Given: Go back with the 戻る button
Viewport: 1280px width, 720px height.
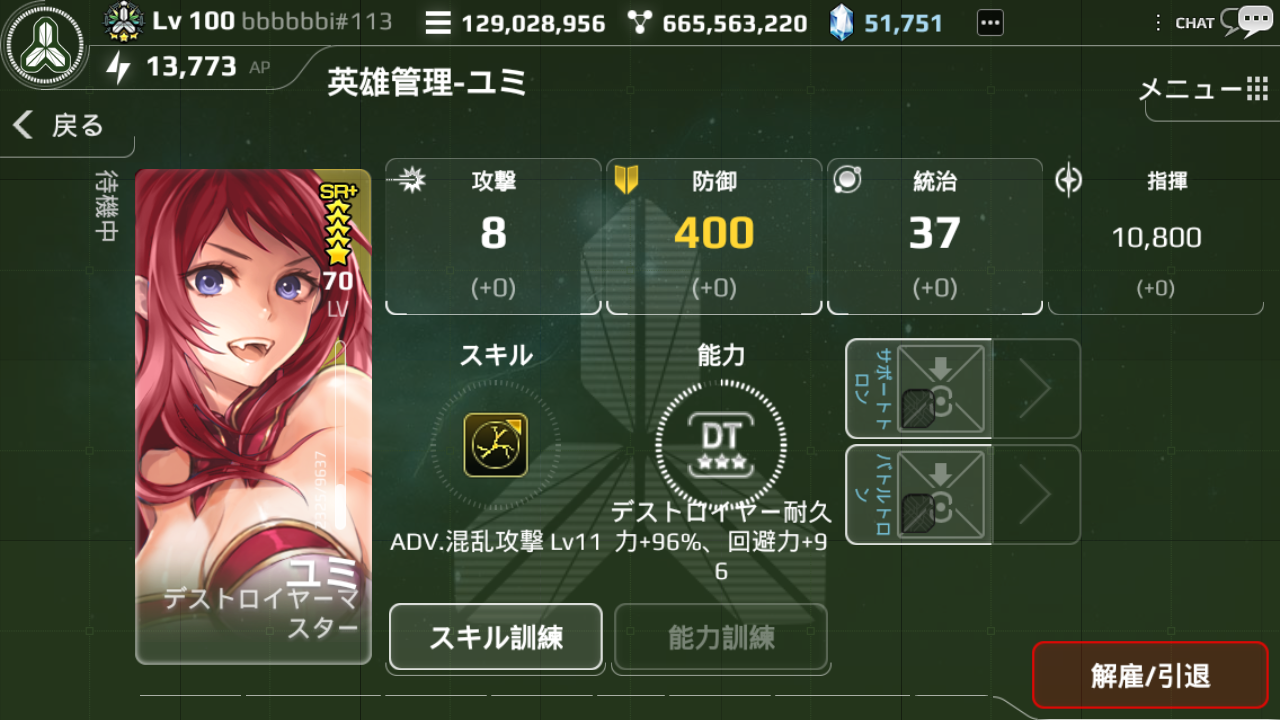Looking at the screenshot, I should pos(60,125).
